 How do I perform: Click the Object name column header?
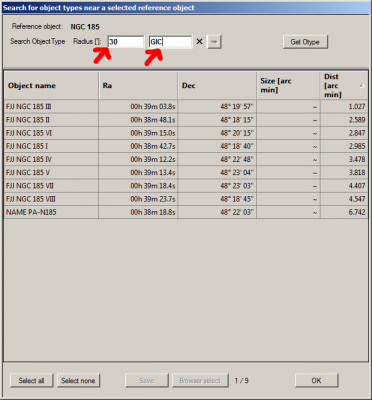pyautogui.click(x=51, y=86)
